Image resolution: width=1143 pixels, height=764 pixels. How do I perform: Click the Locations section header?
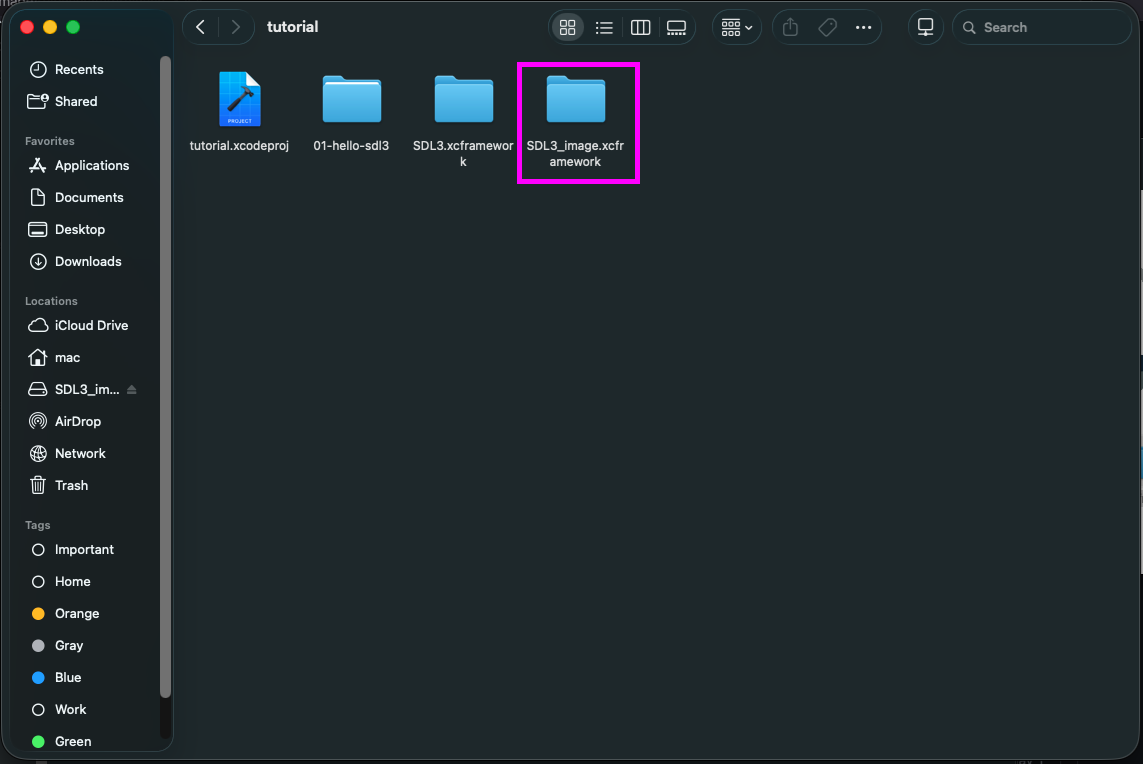click(51, 301)
